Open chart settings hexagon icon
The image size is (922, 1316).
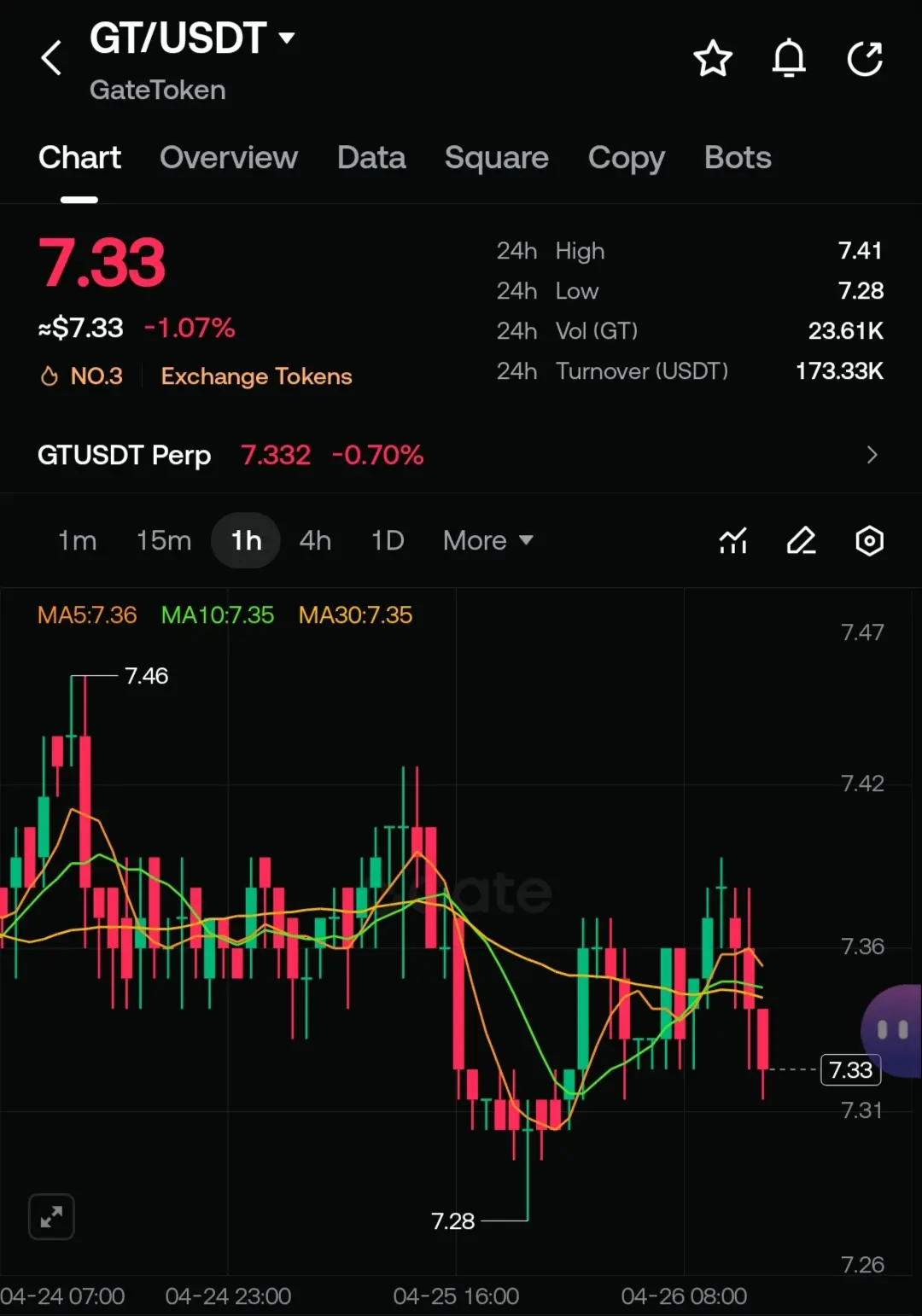[869, 540]
